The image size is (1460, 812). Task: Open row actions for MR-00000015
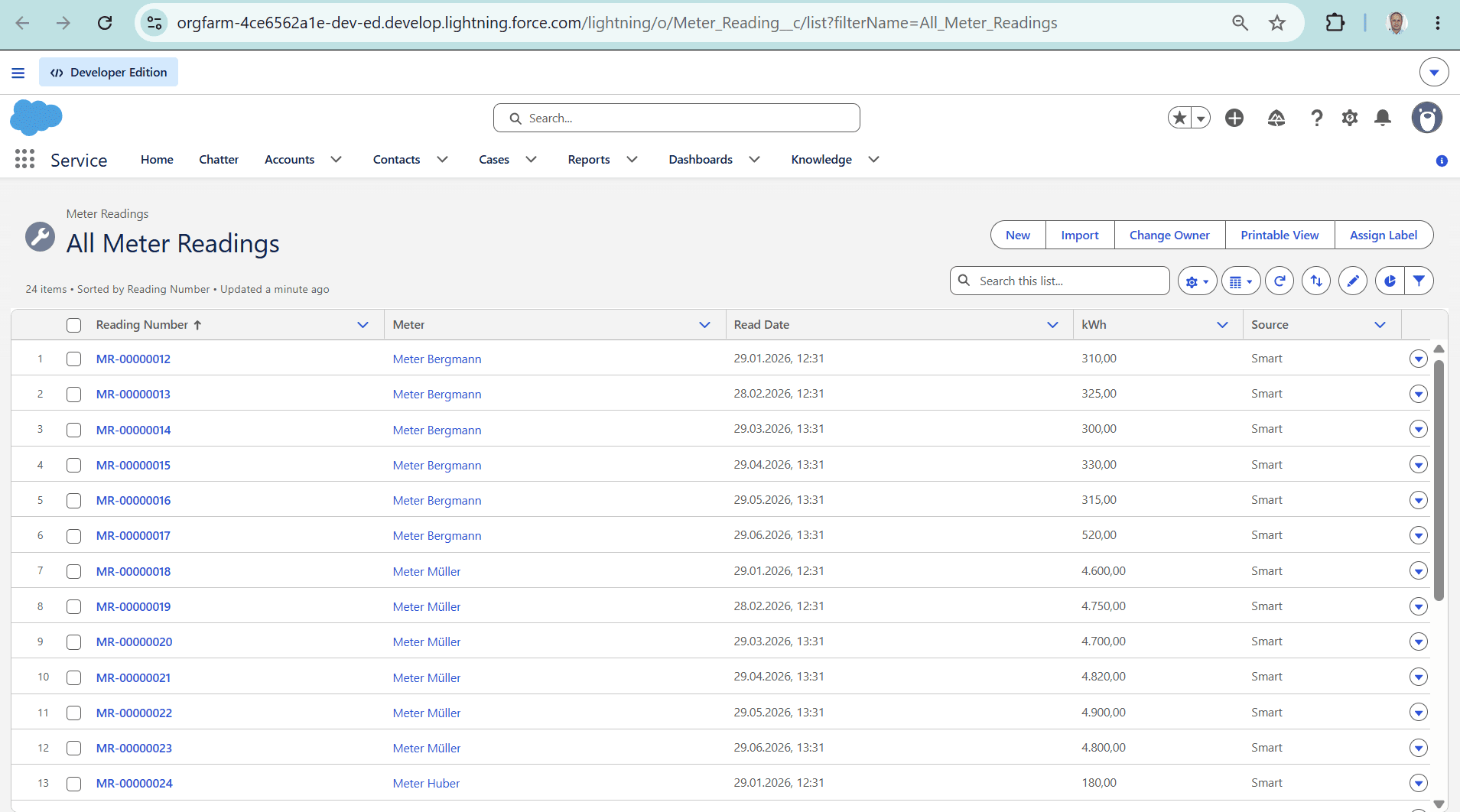click(x=1418, y=465)
